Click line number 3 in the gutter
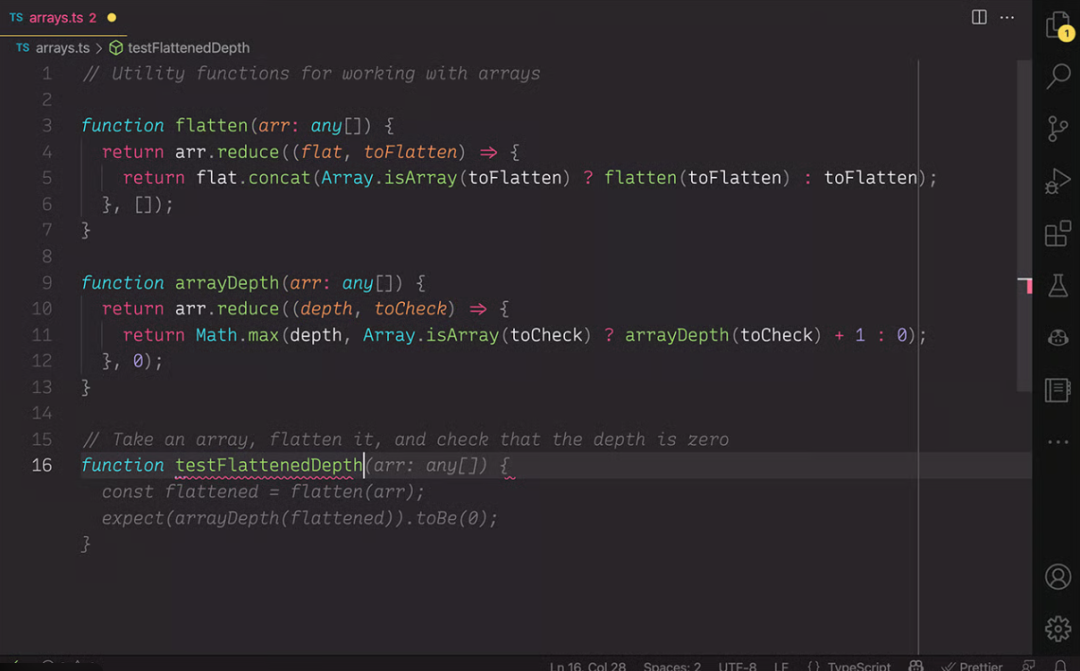 pos(47,125)
